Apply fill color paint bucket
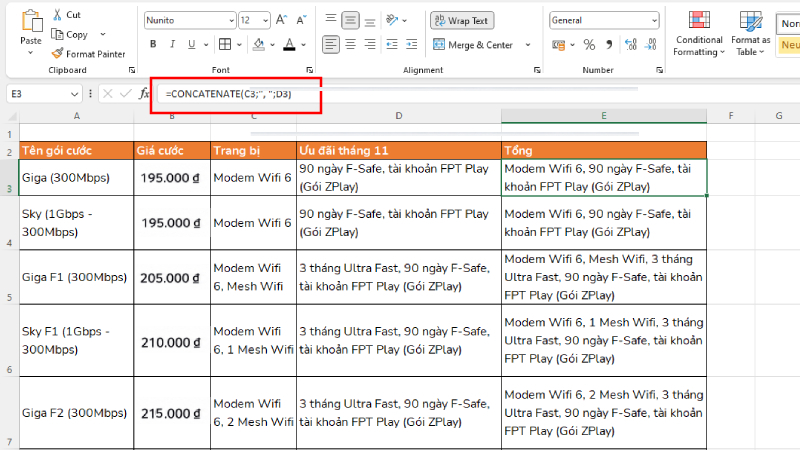The height and width of the screenshot is (450, 800). click(x=259, y=44)
